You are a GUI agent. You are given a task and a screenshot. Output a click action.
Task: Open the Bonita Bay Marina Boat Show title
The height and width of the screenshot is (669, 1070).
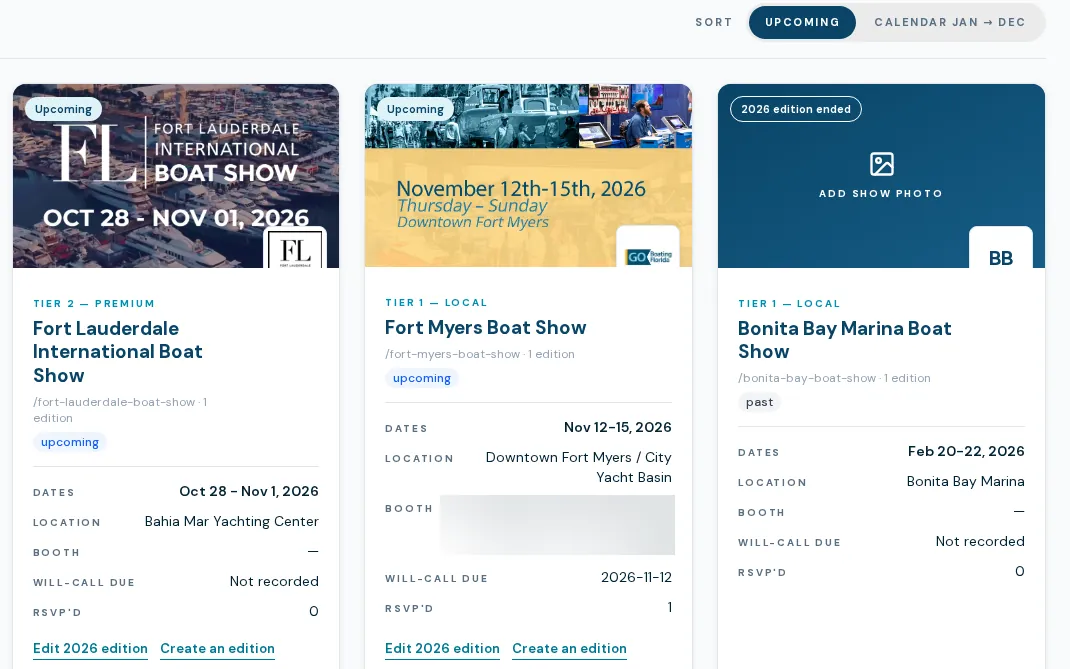[844, 340]
